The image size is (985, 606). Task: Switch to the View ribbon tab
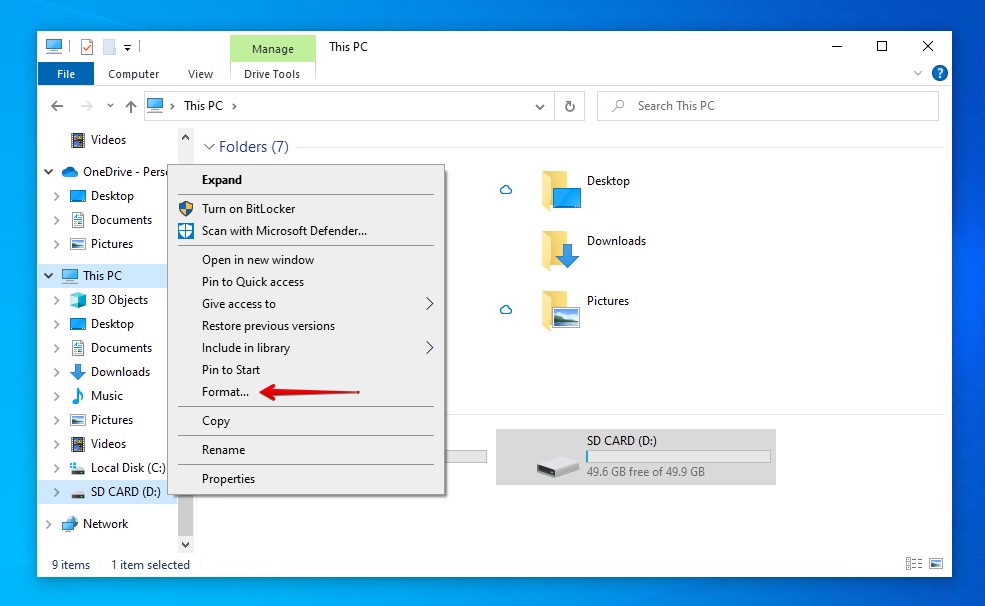tap(200, 74)
